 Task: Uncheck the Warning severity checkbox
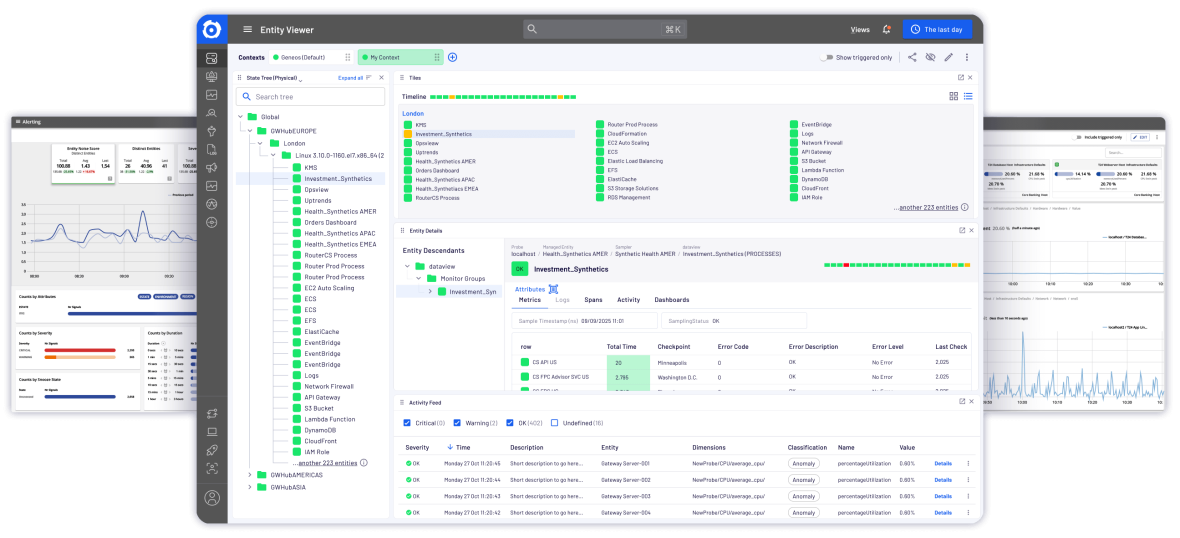[x=459, y=423]
